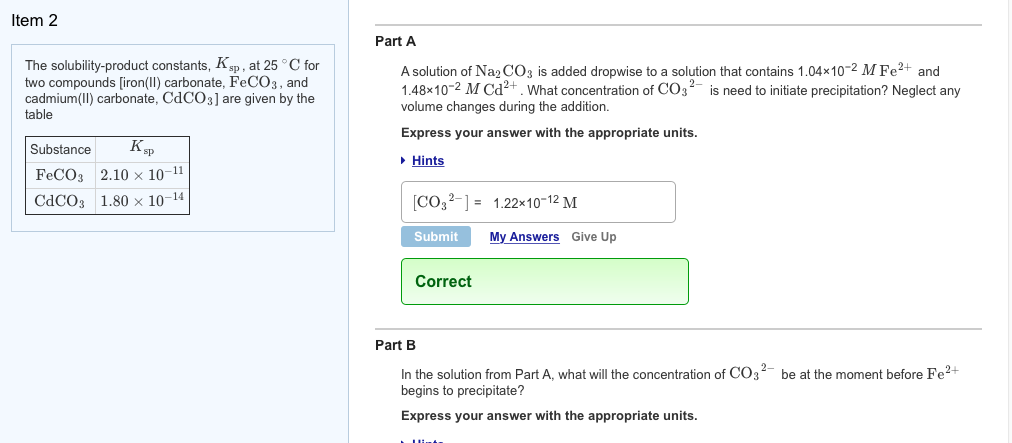
Task: Click the CdCO3 cell in the table
Action: 62,200
